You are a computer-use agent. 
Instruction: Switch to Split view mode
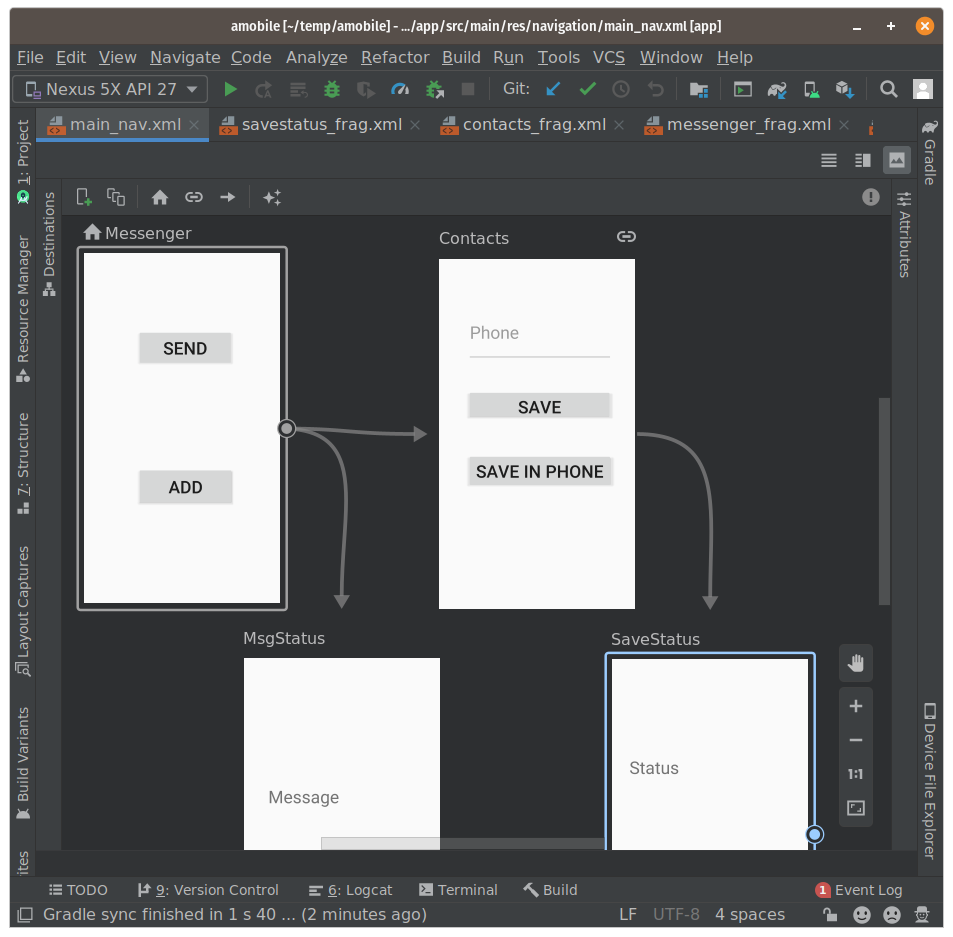(x=862, y=160)
